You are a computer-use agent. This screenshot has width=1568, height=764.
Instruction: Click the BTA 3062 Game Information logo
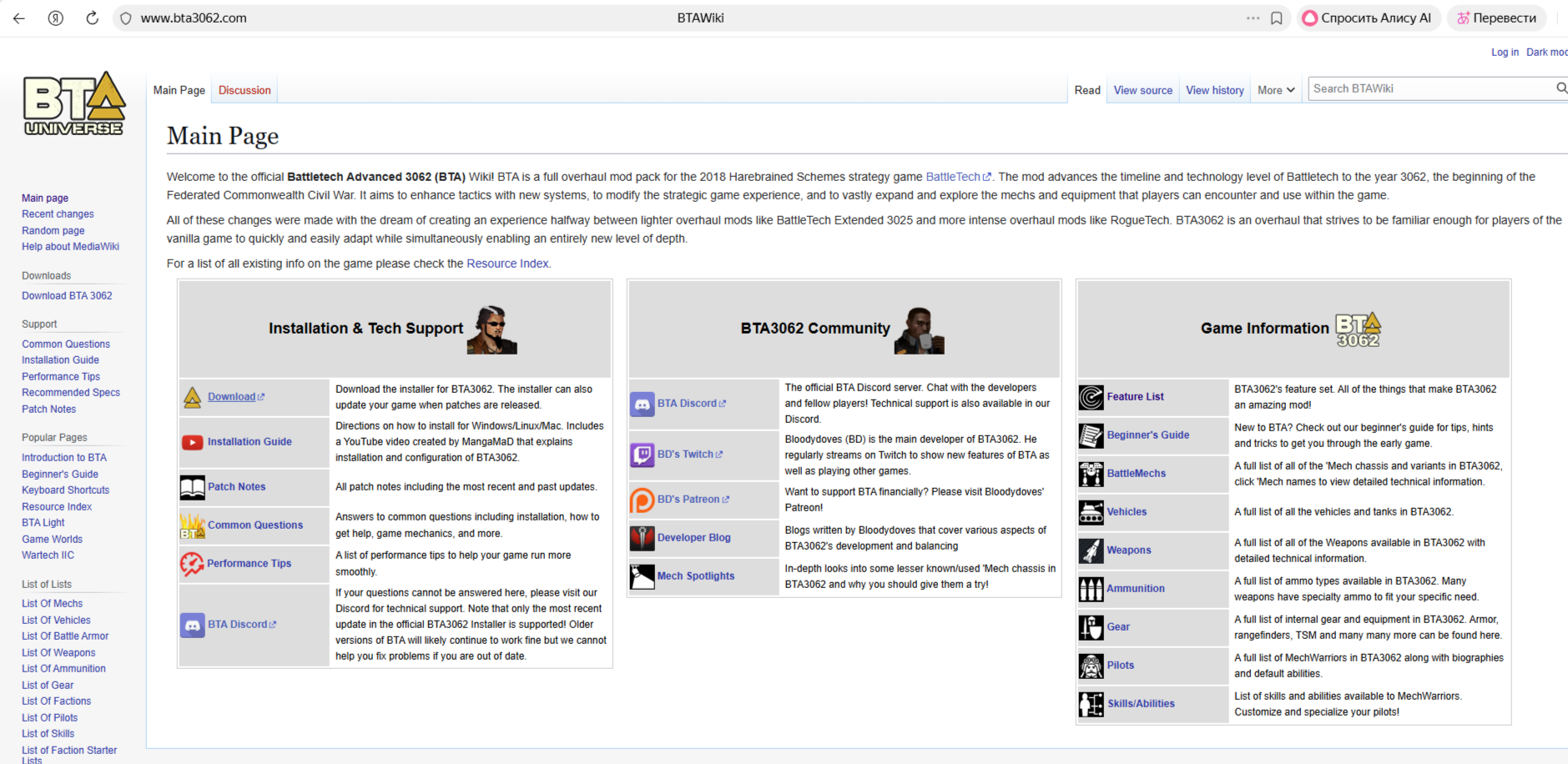point(1358,330)
